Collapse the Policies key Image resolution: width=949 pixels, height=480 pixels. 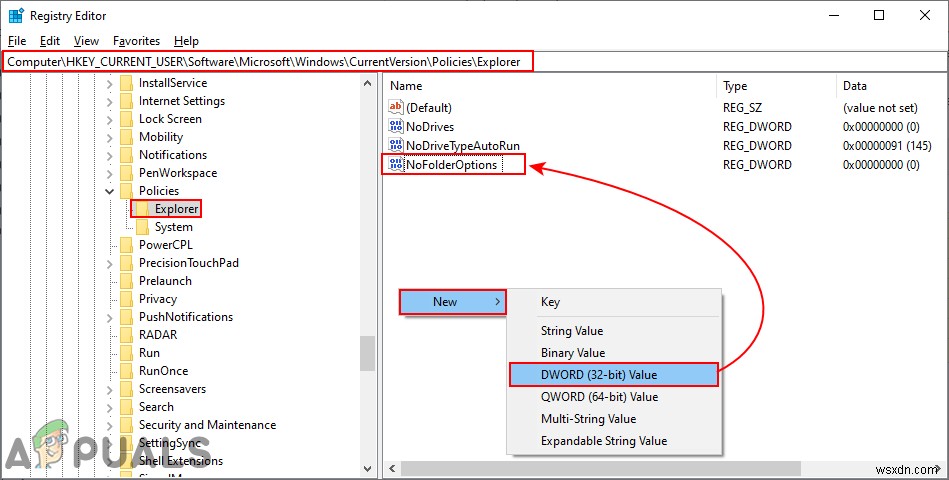point(110,191)
